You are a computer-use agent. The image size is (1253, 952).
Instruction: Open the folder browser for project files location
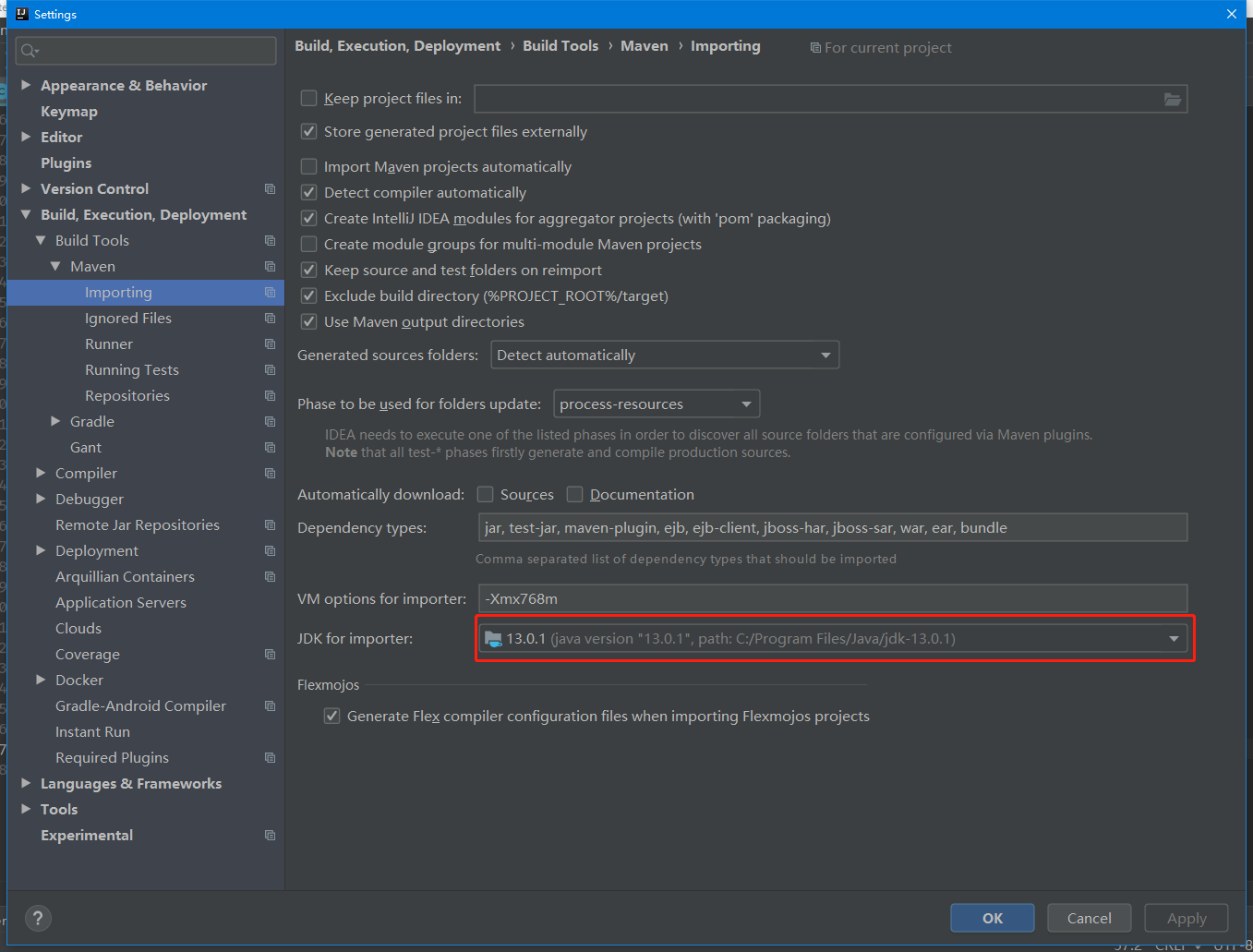(1172, 99)
